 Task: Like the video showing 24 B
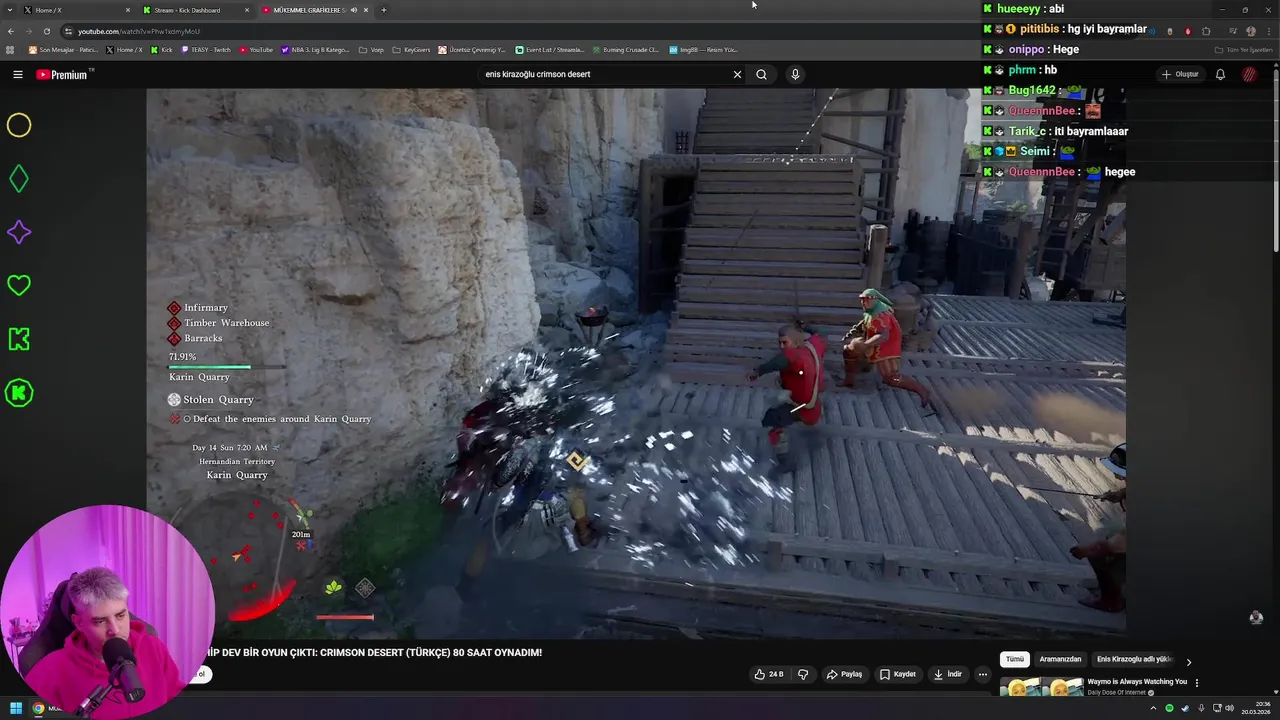pyautogui.click(x=769, y=674)
